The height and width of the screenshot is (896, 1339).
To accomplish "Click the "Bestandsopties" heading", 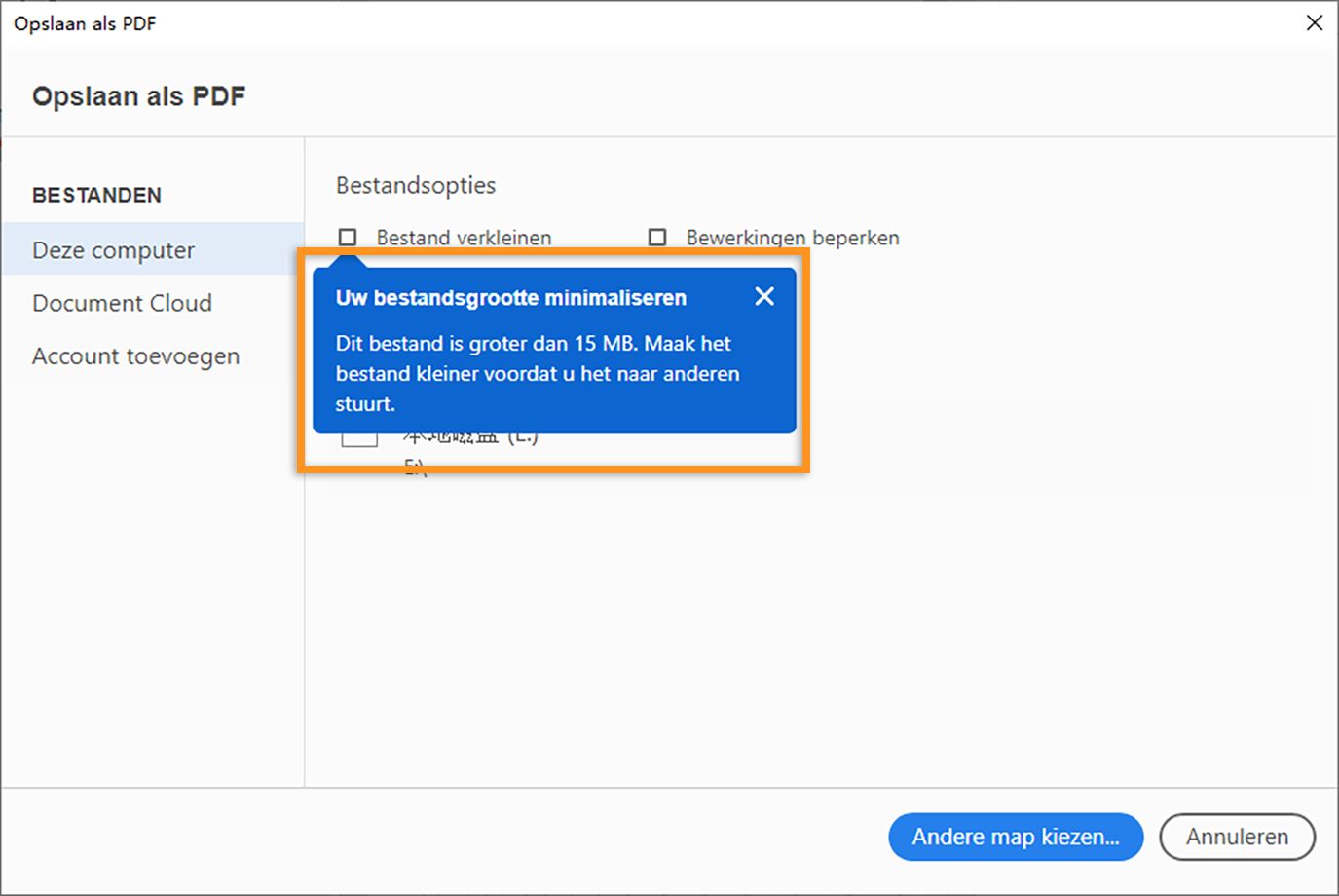I will pyautogui.click(x=416, y=185).
